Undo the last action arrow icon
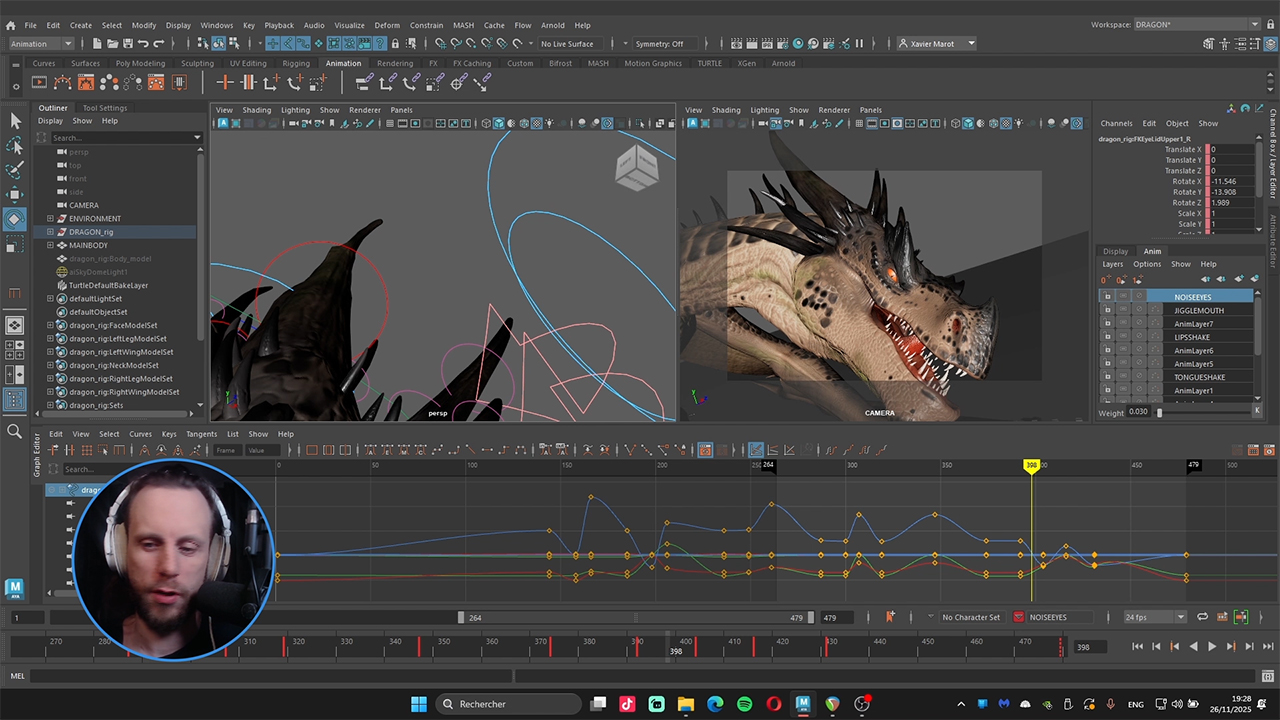The height and width of the screenshot is (720, 1280). 143,43
